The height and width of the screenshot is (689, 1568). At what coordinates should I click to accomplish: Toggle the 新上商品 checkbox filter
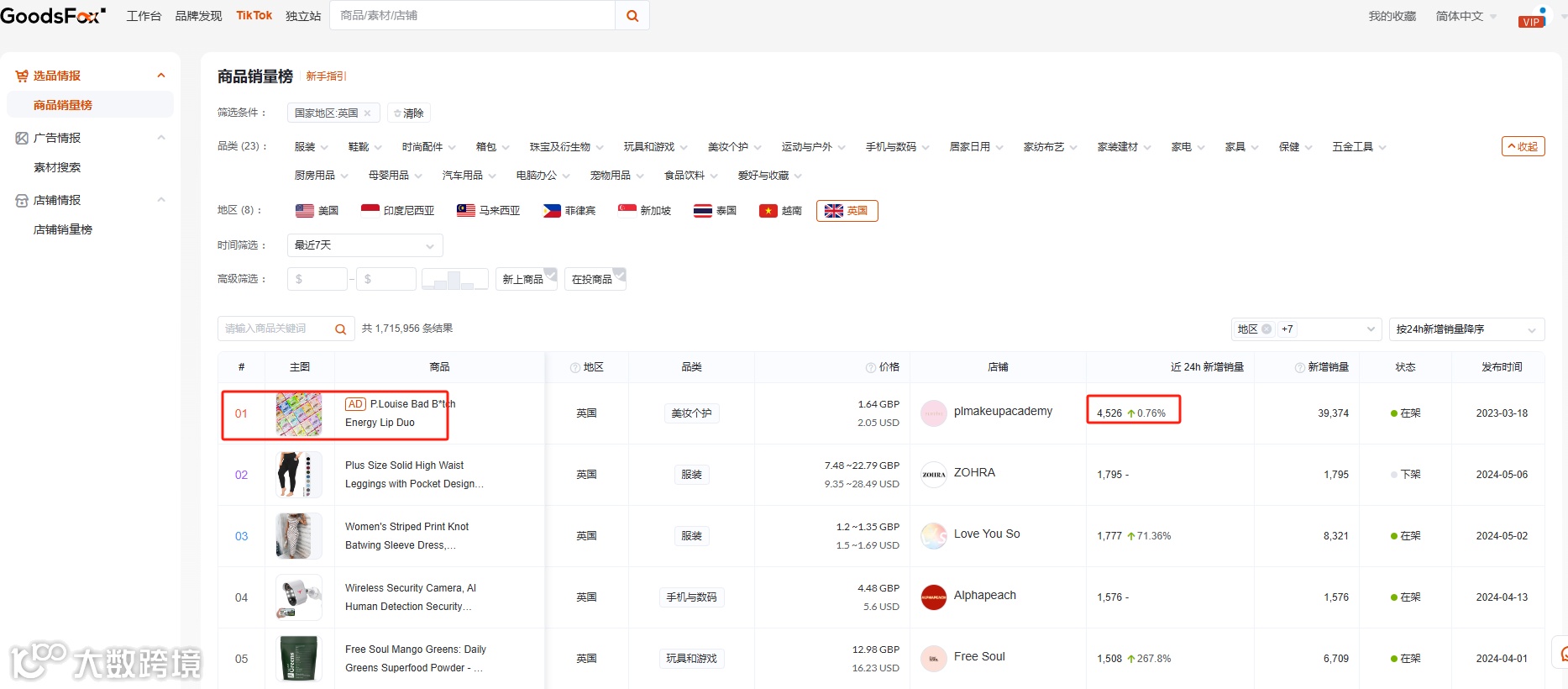tap(527, 279)
